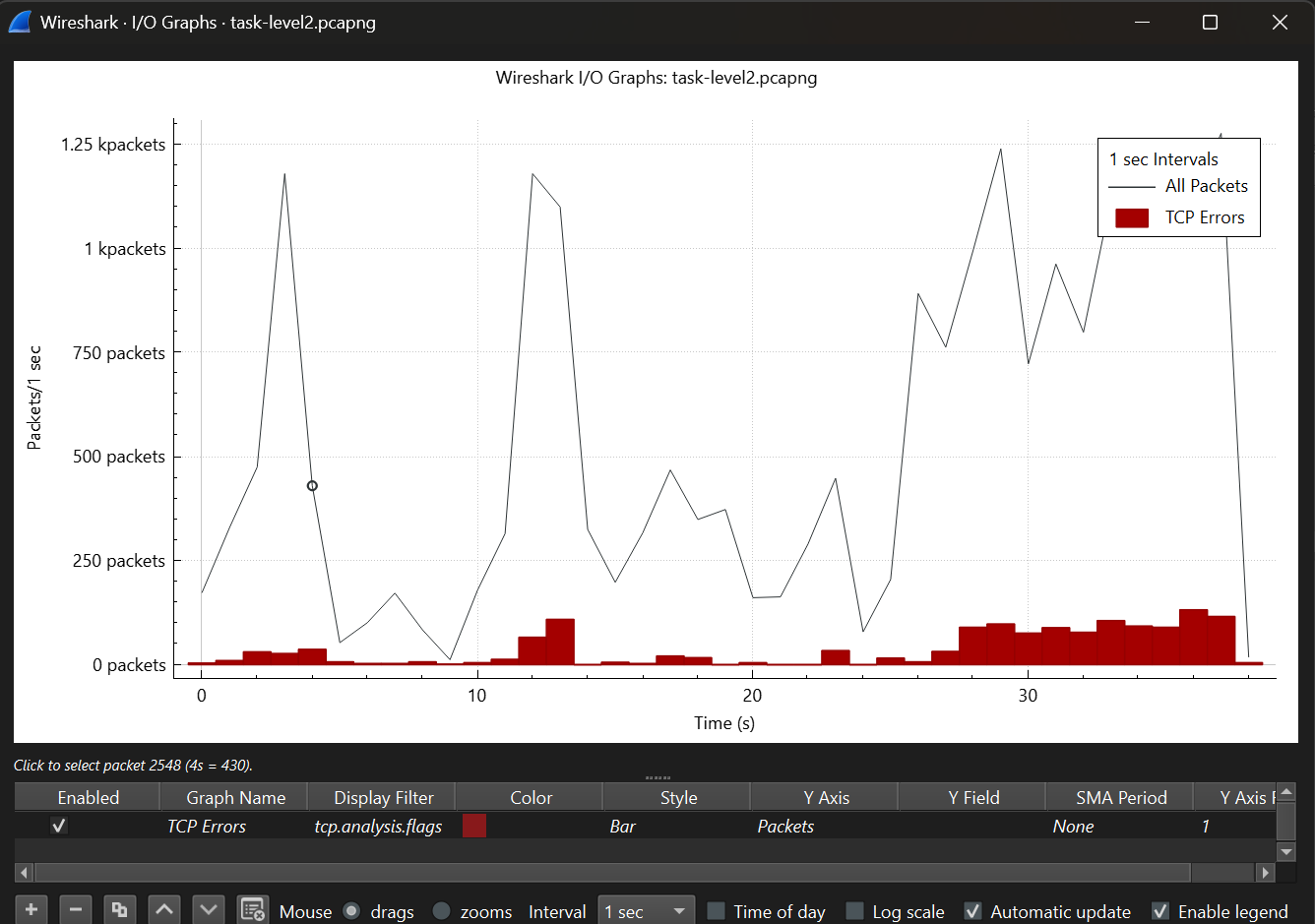This screenshot has width=1315, height=924.
Task: Toggle the Enable legend checkbox
Action: click(1160, 911)
